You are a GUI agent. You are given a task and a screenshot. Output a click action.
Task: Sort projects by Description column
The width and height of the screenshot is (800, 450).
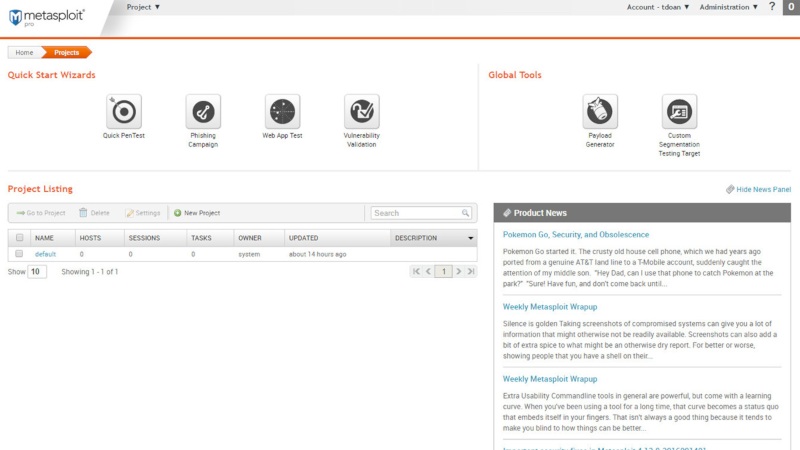416,238
